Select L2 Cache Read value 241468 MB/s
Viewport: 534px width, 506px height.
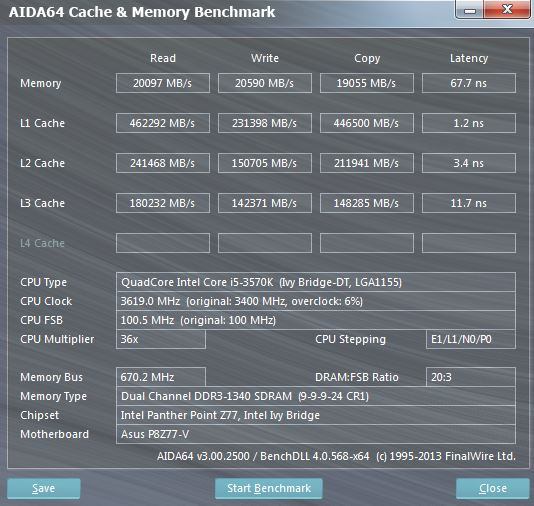pyautogui.click(x=163, y=163)
